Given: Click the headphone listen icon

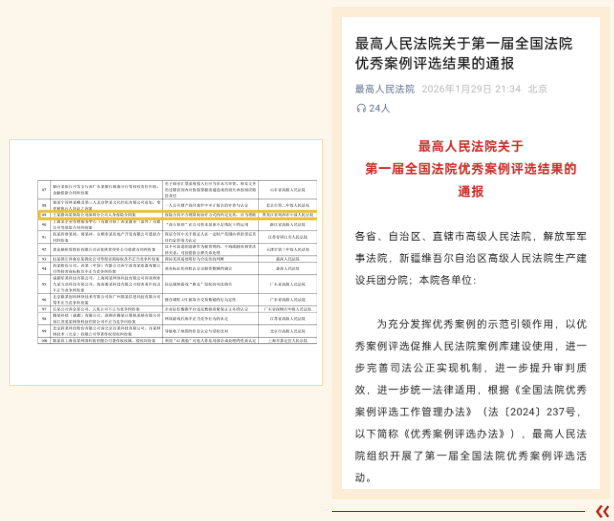Looking at the screenshot, I should (362, 108).
